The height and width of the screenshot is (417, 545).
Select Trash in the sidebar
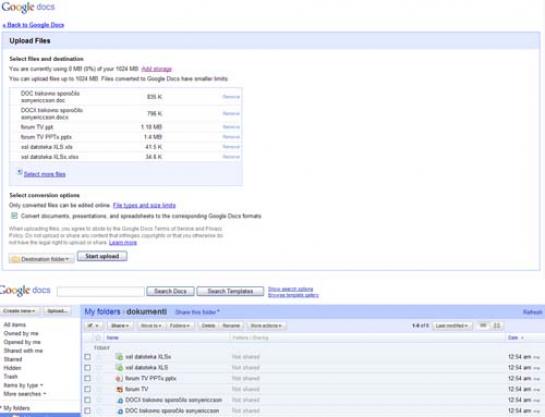point(10,377)
